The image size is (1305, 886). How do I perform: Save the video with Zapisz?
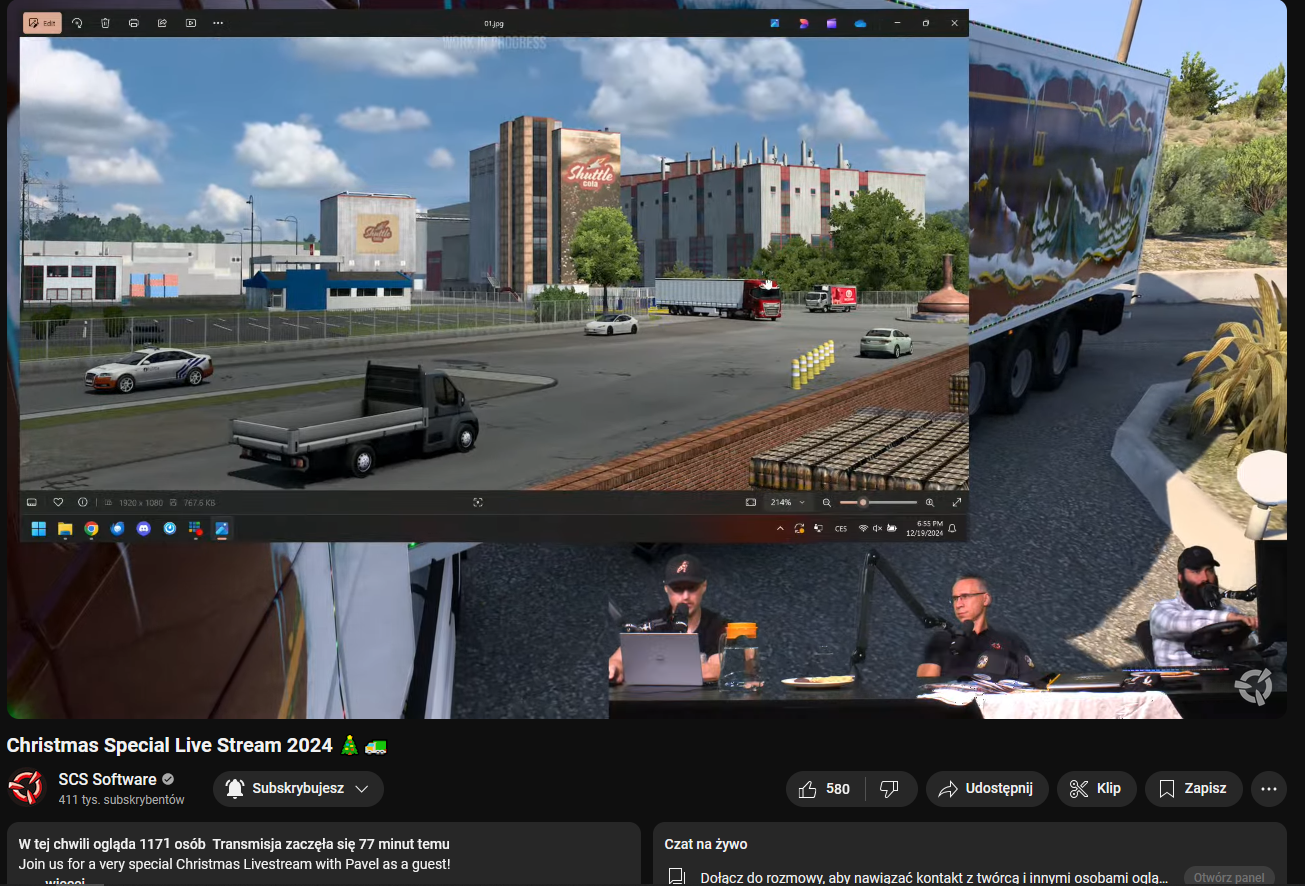(1193, 789)
